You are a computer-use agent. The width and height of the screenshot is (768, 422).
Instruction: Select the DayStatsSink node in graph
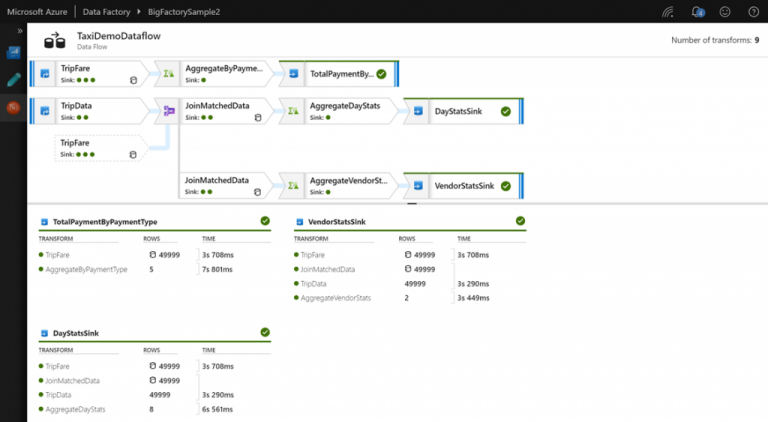464,111
